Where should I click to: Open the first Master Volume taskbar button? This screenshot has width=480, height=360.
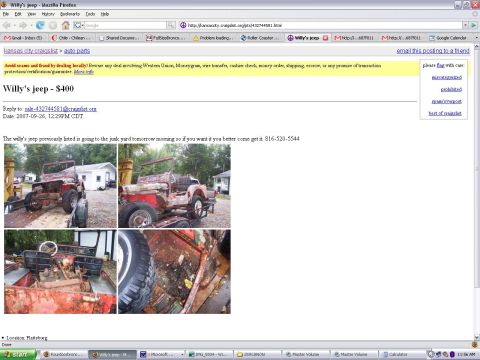point(307,354)
